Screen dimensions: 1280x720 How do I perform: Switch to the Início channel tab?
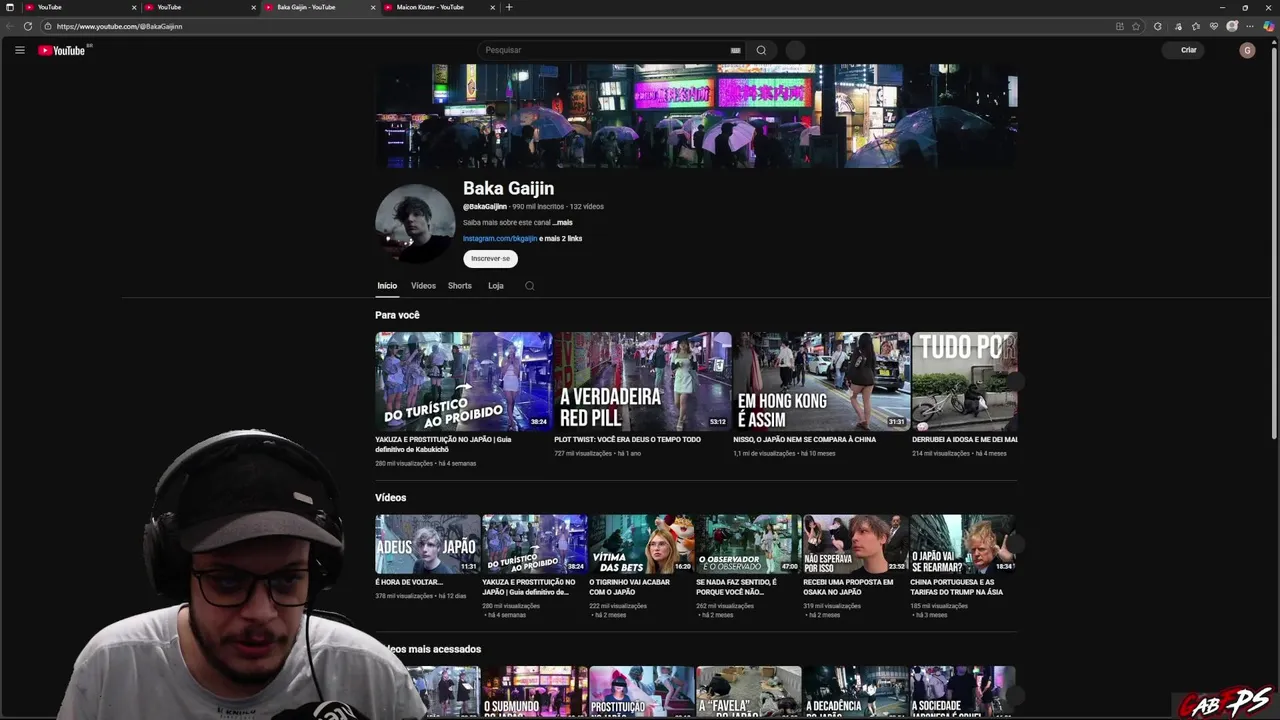(x=387, y=286)
